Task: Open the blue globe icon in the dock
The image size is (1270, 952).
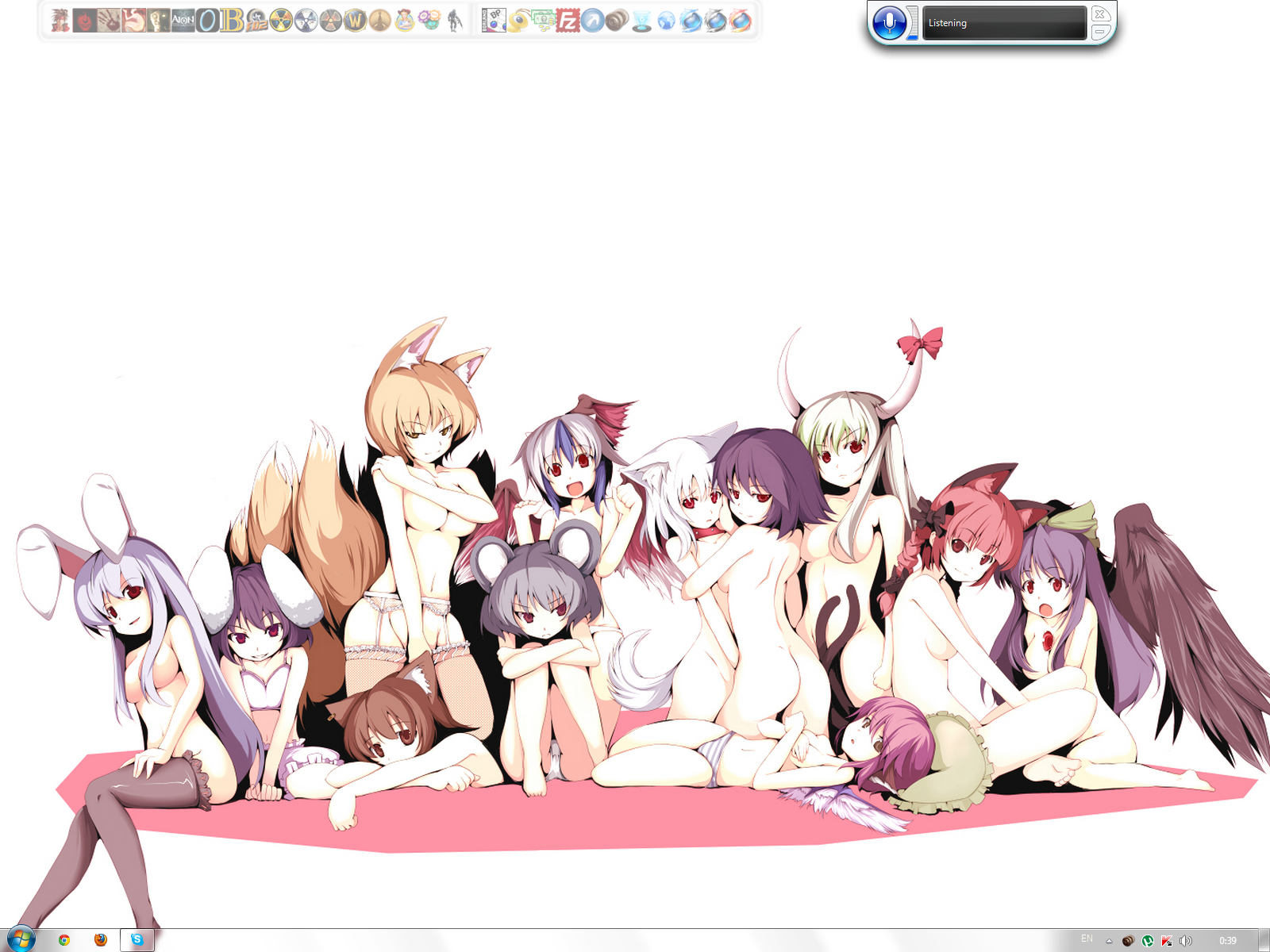Action: pos(666,21)
